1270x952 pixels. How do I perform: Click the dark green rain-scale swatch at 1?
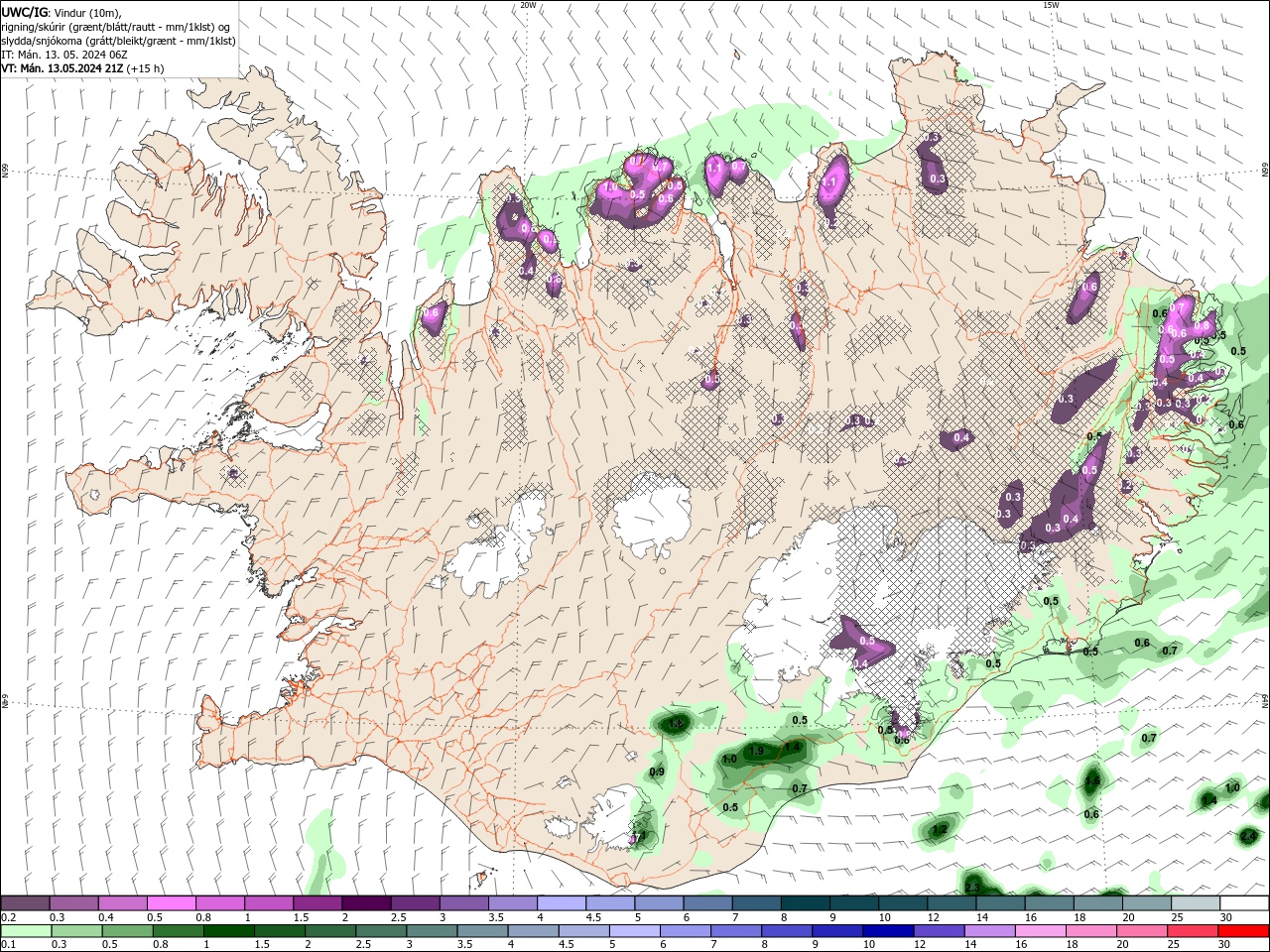tap(228, 931)
